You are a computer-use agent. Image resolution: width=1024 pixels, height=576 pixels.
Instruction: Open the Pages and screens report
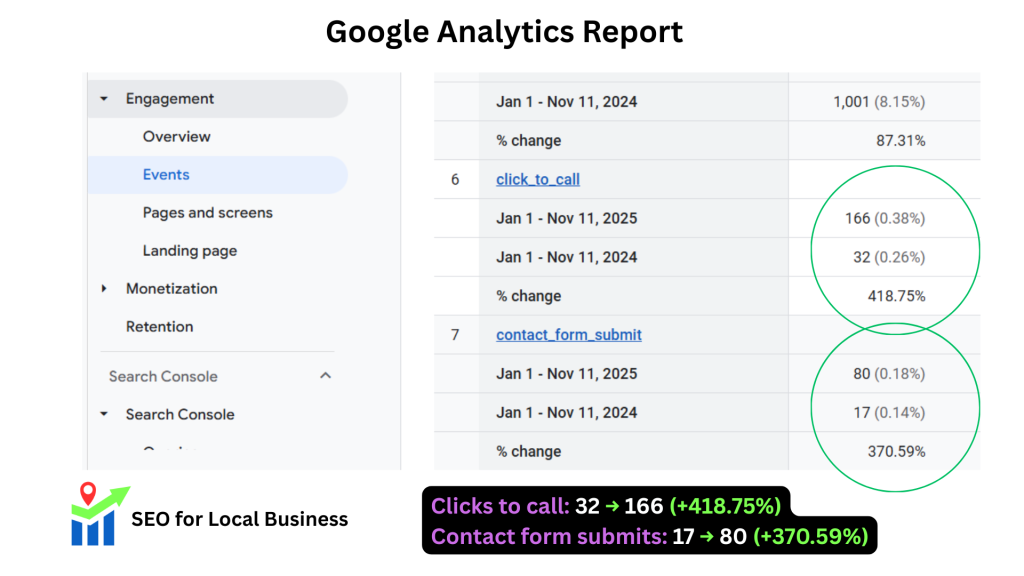[x=207, y=212]
